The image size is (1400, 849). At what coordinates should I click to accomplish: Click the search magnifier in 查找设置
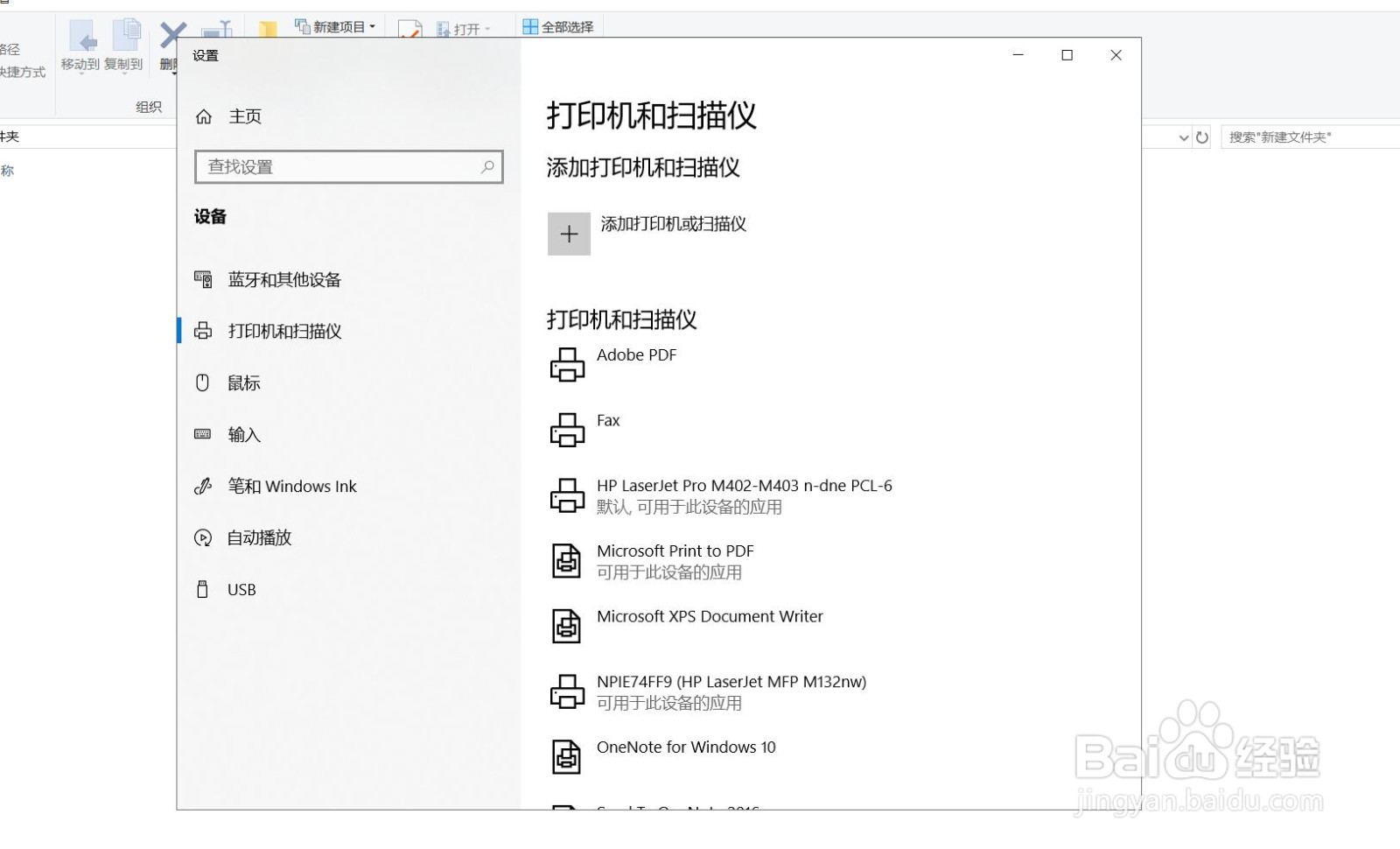click(487, 166)
